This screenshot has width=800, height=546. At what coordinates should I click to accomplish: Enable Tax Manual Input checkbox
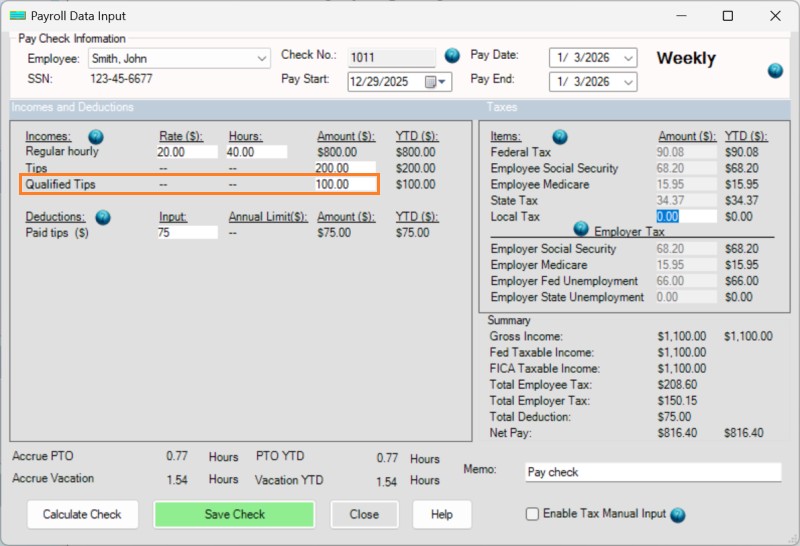tap(532, 514)
